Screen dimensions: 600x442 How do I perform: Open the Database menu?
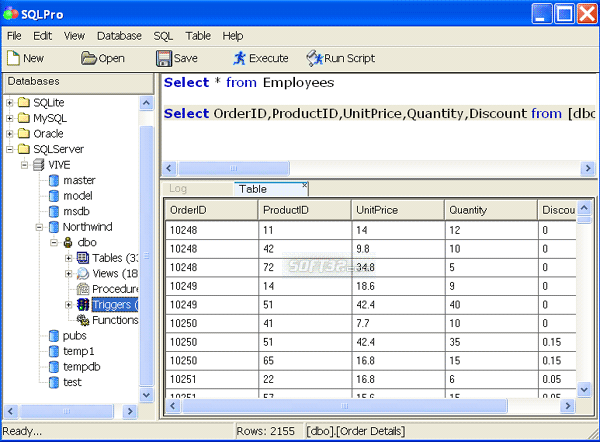pyautogui.click(x=119, y=36)
